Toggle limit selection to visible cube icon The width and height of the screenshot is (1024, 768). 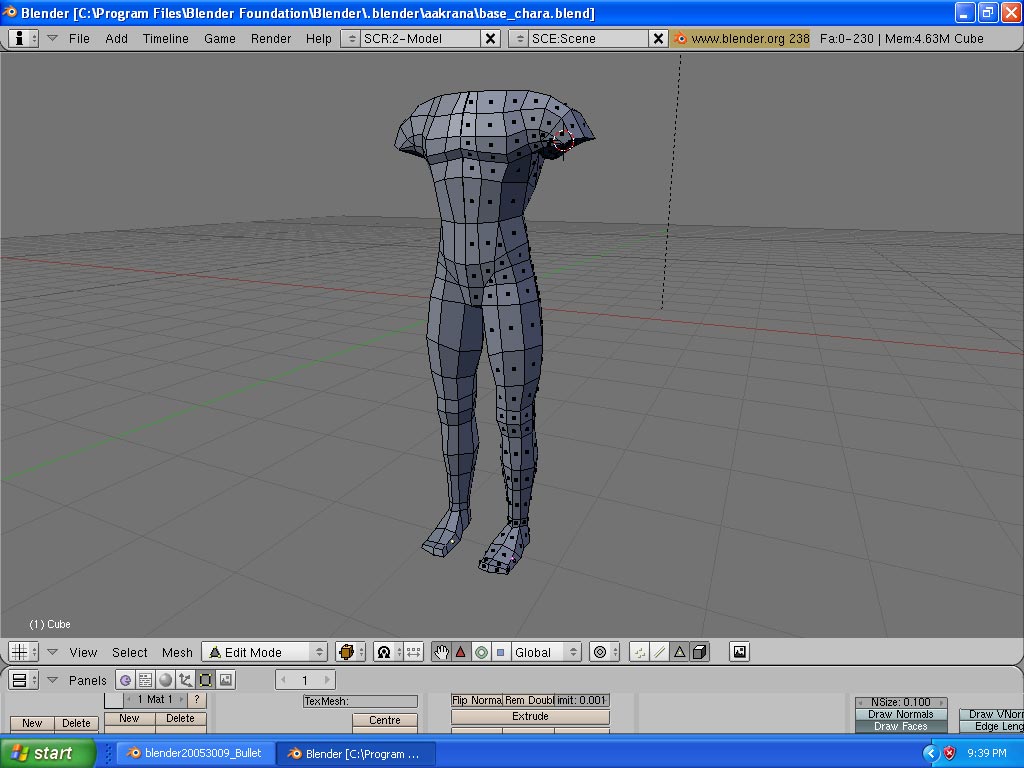699,652
